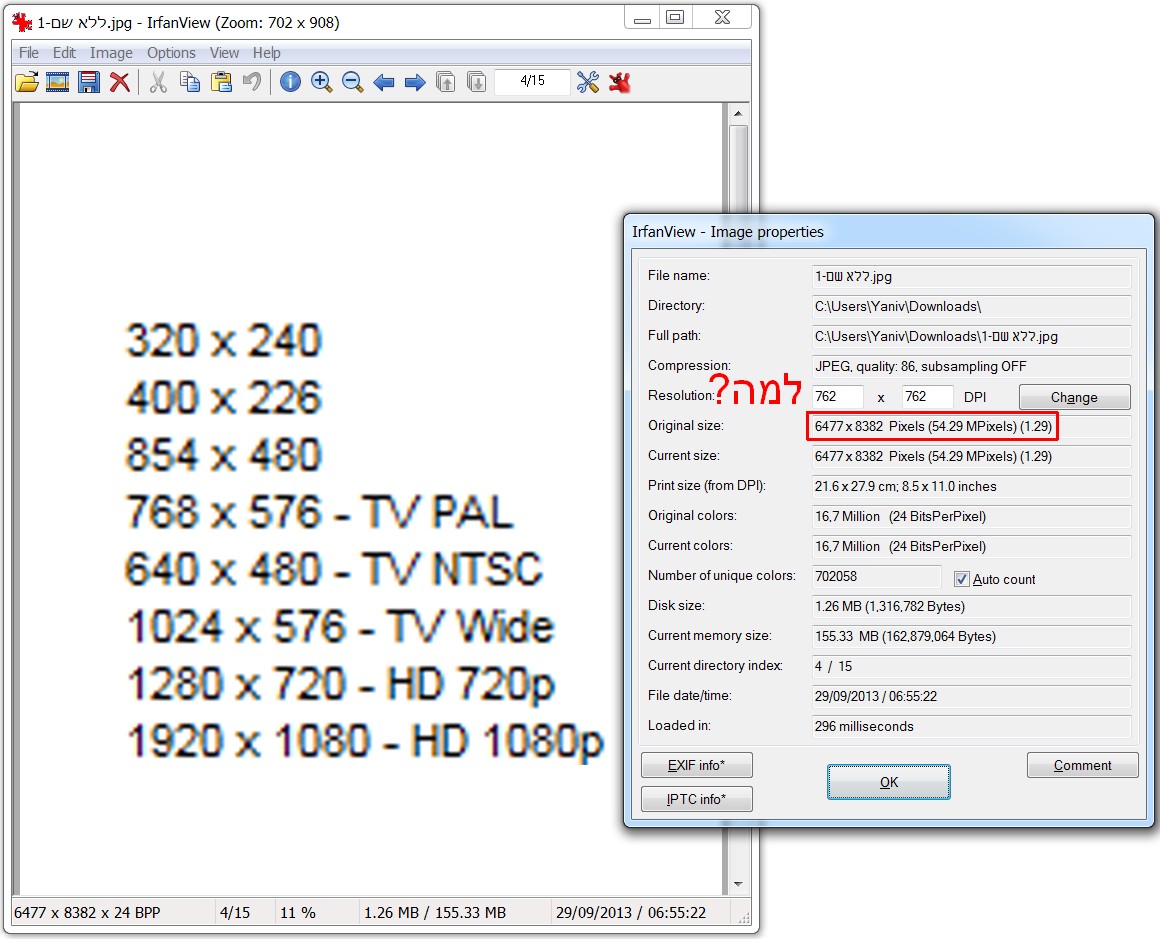Click the Change DPI button
Image resolution: width=1160 pixels, height=939 pixels.
(1074, 397)
